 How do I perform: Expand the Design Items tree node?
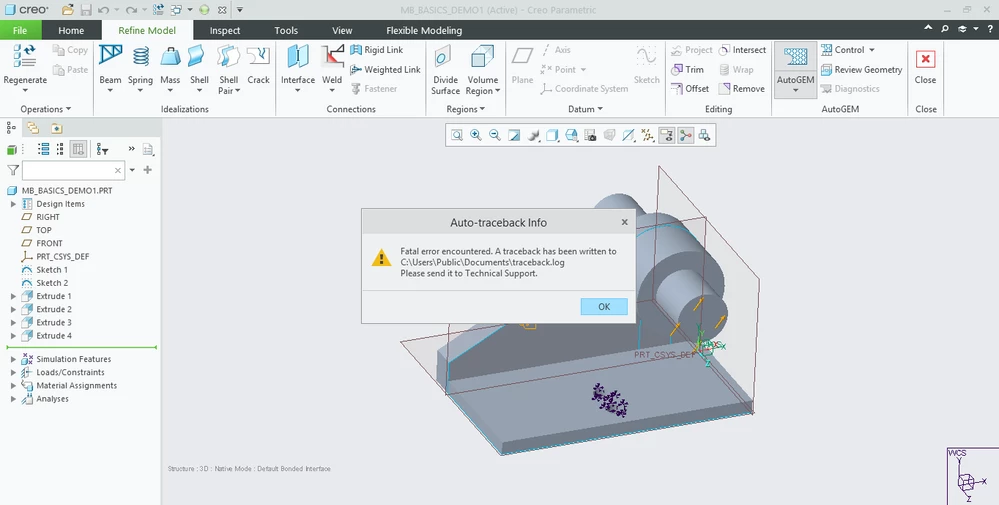click(x=13, y=204)
